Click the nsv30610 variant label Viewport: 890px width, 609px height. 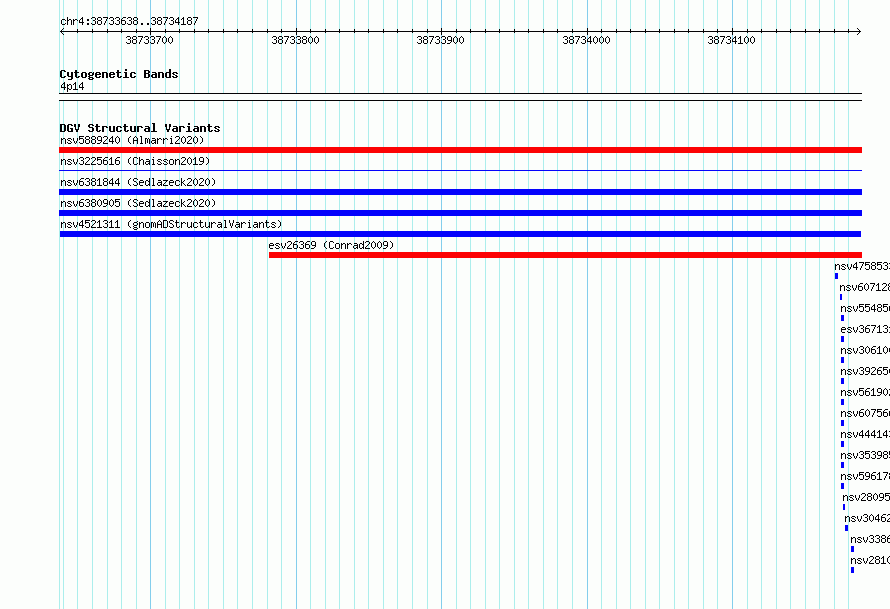click(865, 350)
